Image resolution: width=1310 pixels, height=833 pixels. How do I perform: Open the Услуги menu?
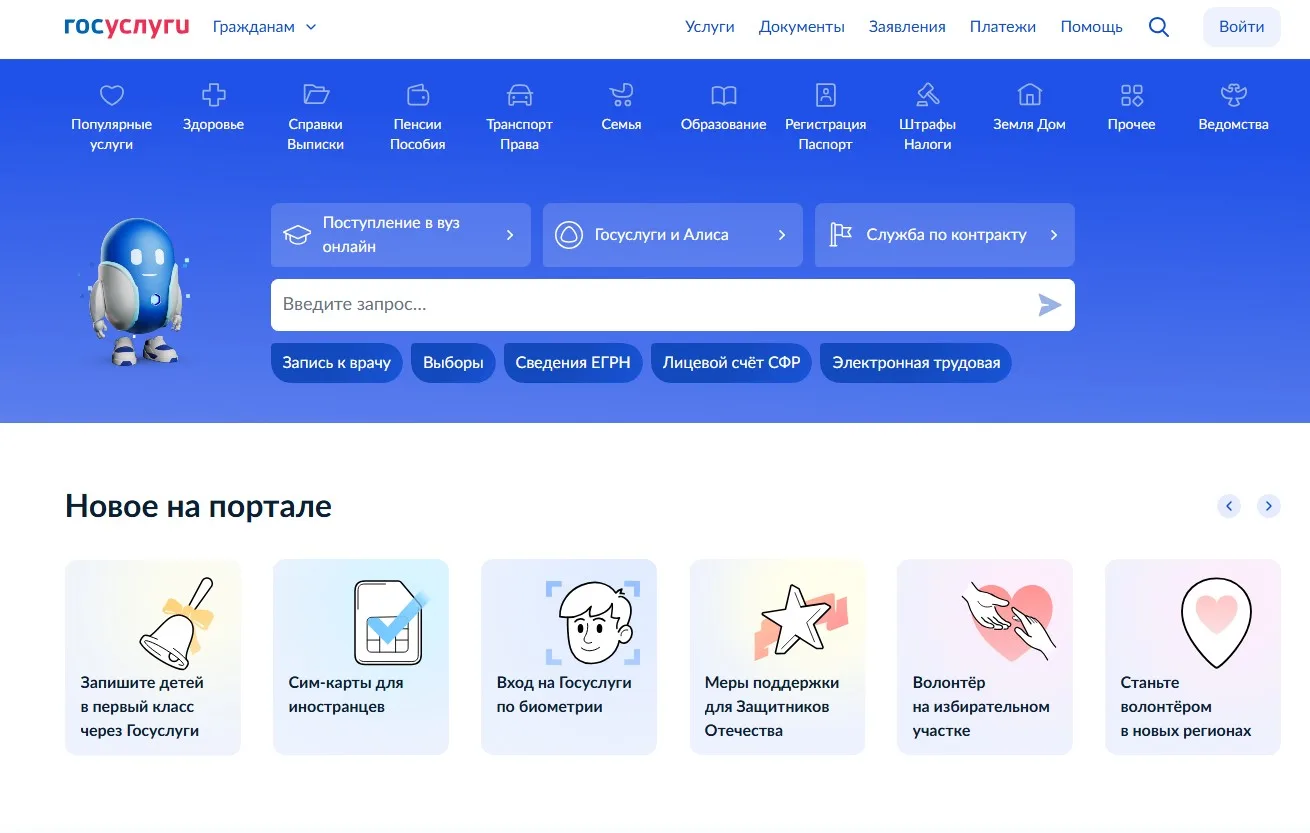(710, 27)
